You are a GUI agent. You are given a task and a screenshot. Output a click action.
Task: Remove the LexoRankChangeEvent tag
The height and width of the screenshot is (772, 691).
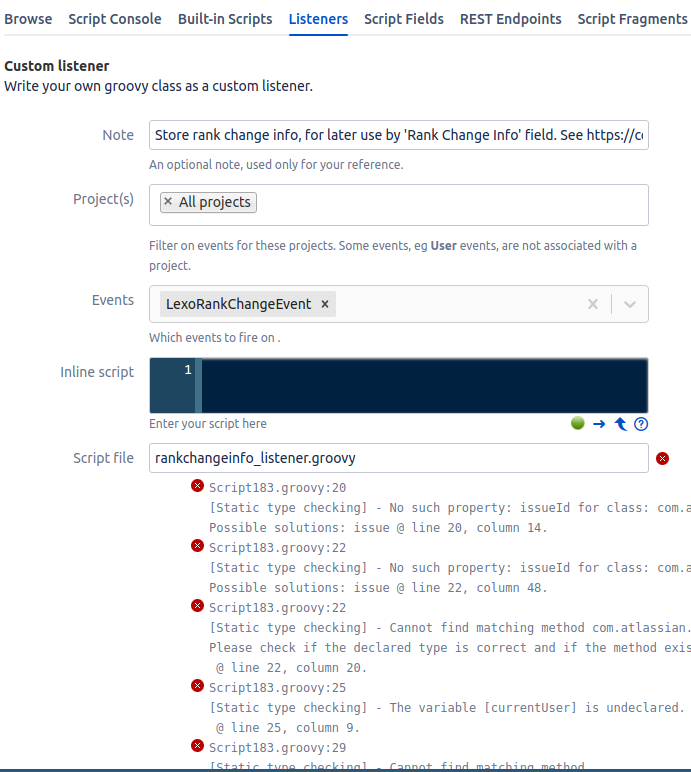(x=325, y=304)
